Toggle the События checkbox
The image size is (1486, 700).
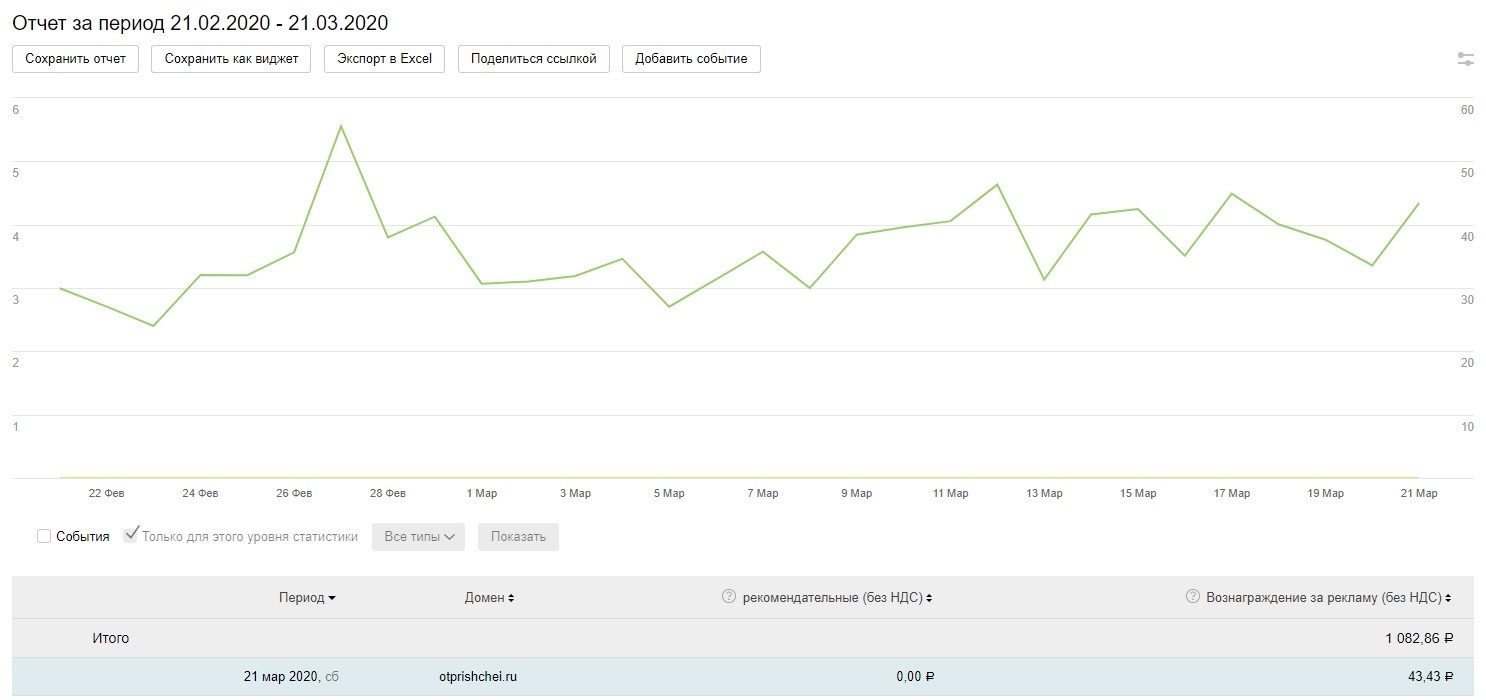click(x=44, y=537)
